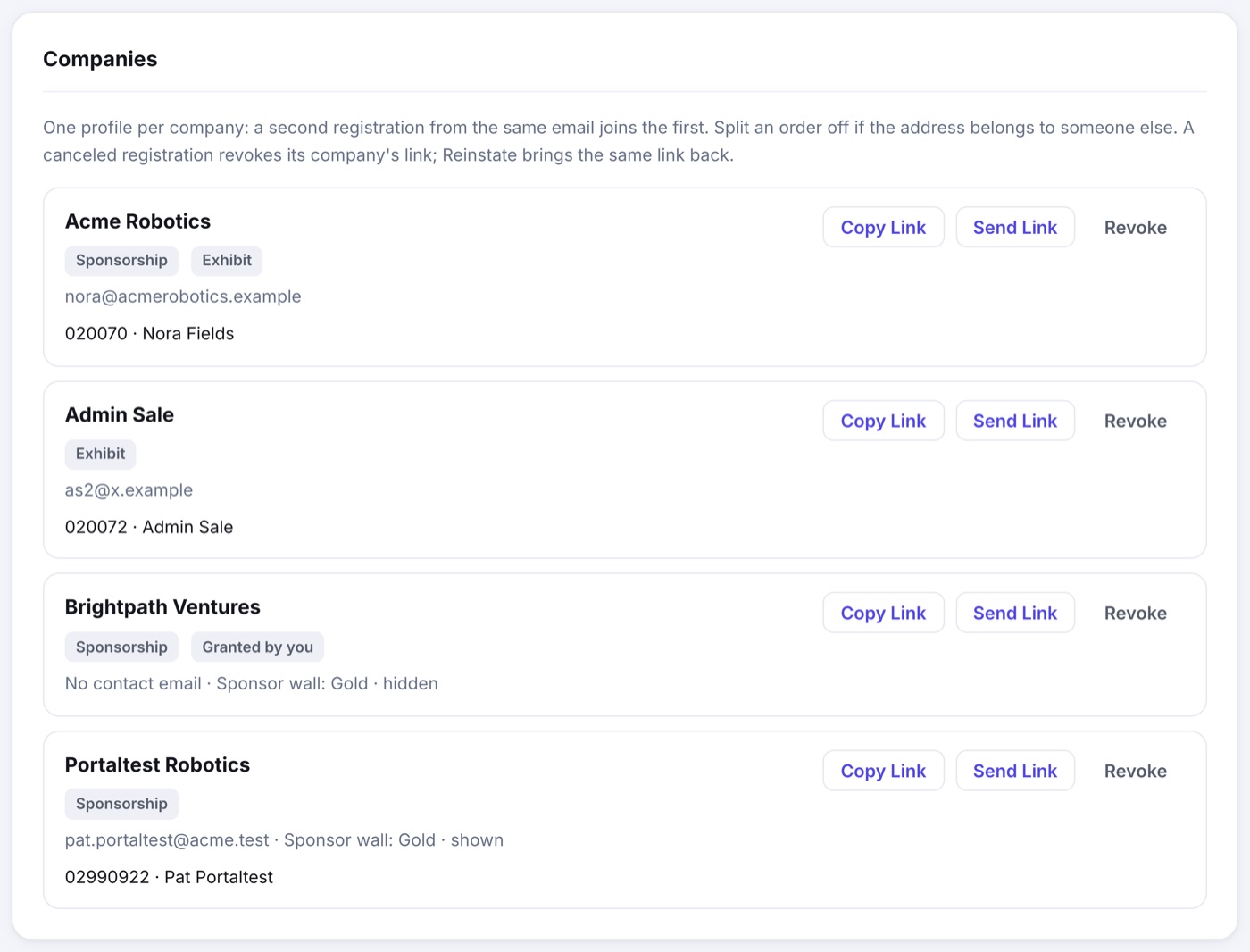This screenshot has height=952, width=1250.
Task: Click the pat.portaltest@acme.test contact line
Action: pyautogui.click(x=284, y=840)
